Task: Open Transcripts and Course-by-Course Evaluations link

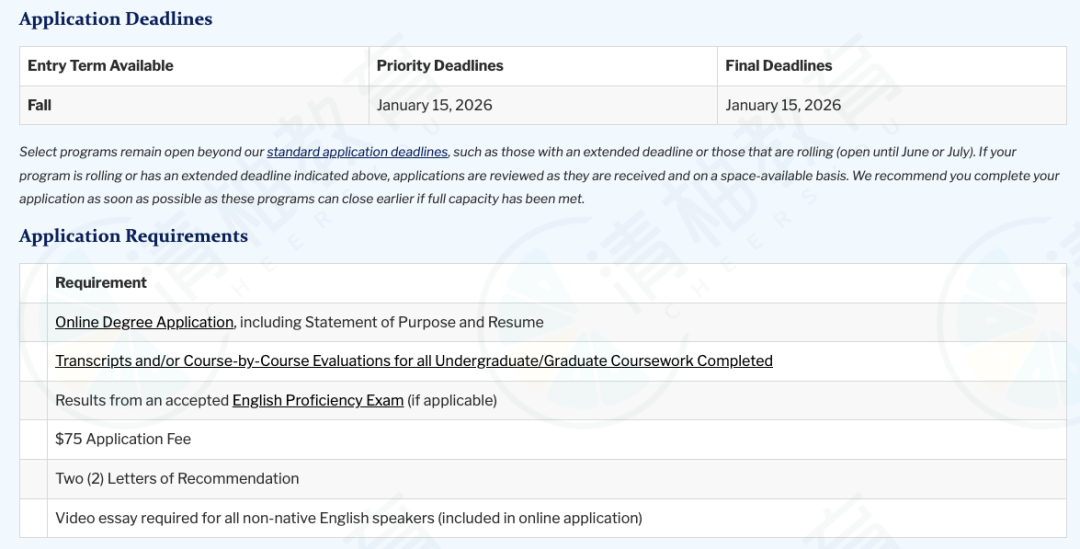Action: tap(413, 361)
